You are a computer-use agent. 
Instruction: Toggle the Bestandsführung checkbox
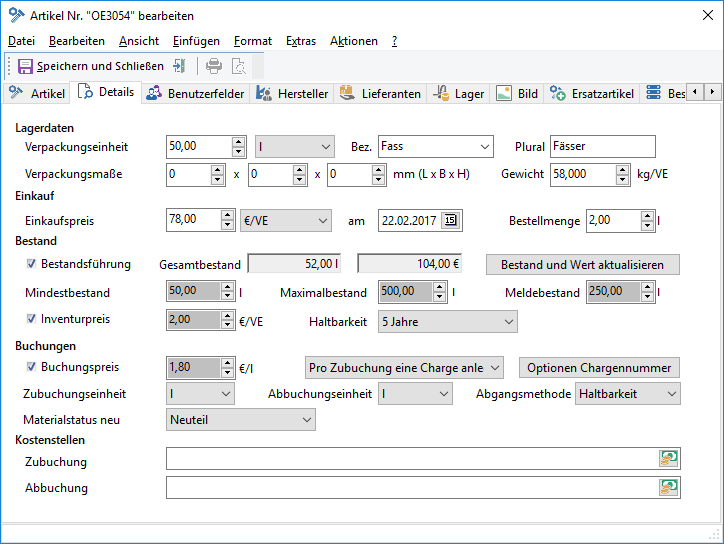[x=31, y=264]
